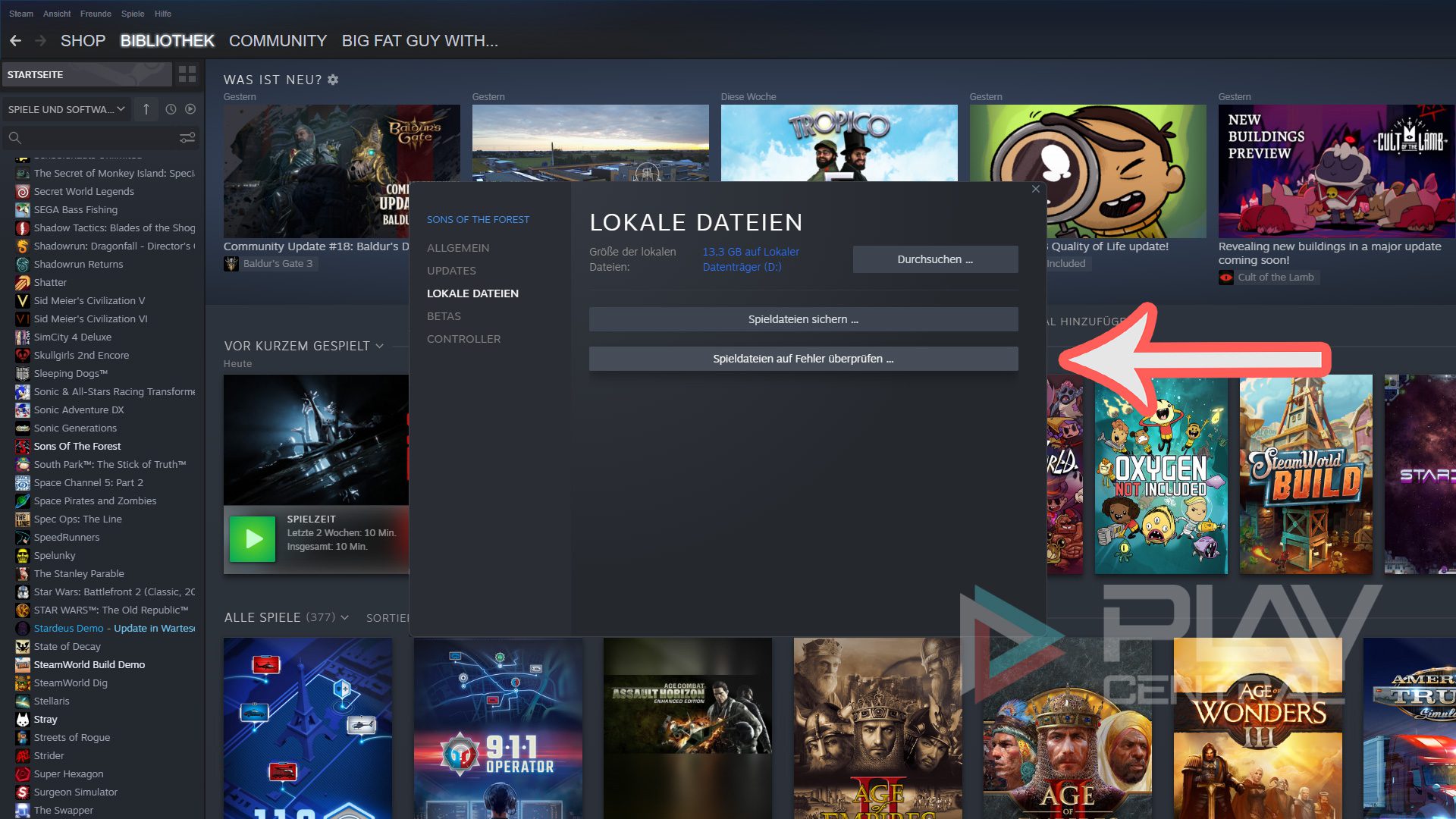
Task: Close the Lokale Dateien properties dialog
Action: tap(1035, 189)
